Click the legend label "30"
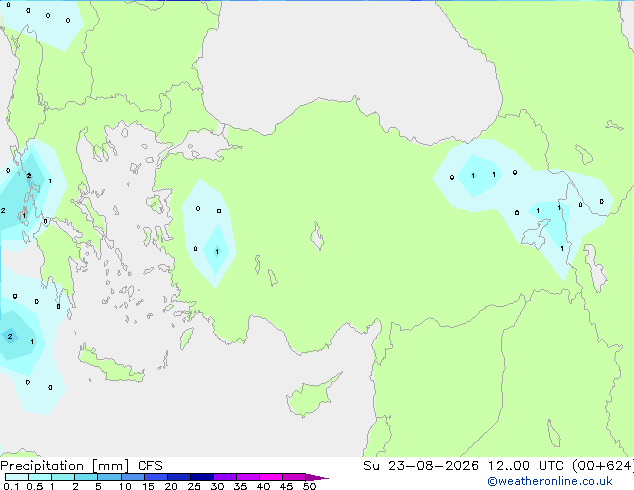The image size is (634, 490). tap(217, 486)
